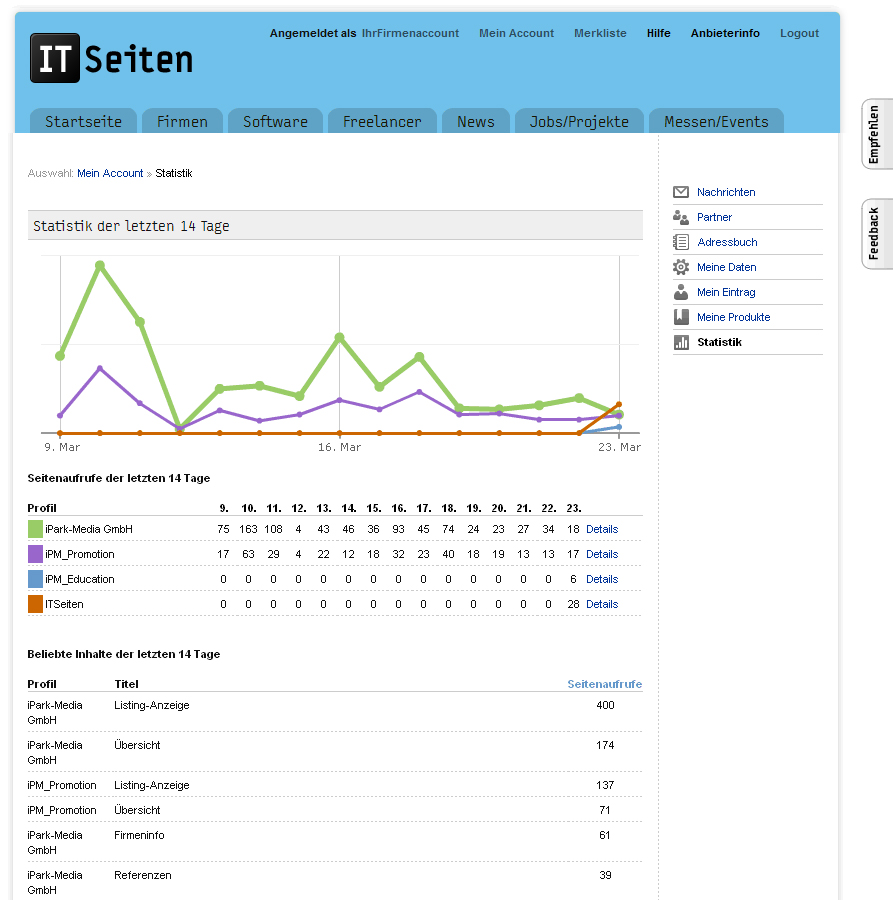The height and width of the screenshot is (900, 893).
Task: Open the Empfehlen side tab
Action: 876,134
